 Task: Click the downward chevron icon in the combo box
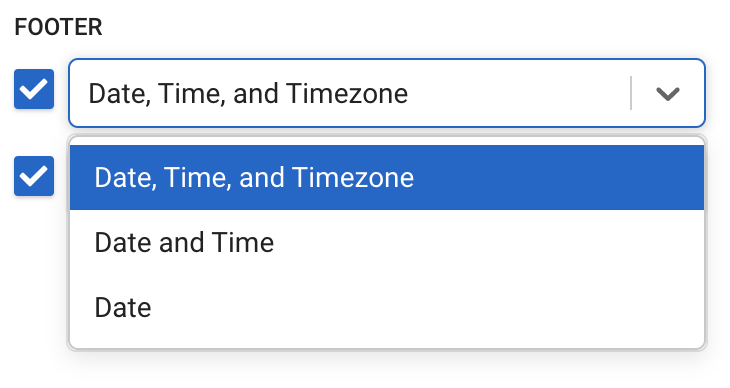tap(668, 94)
